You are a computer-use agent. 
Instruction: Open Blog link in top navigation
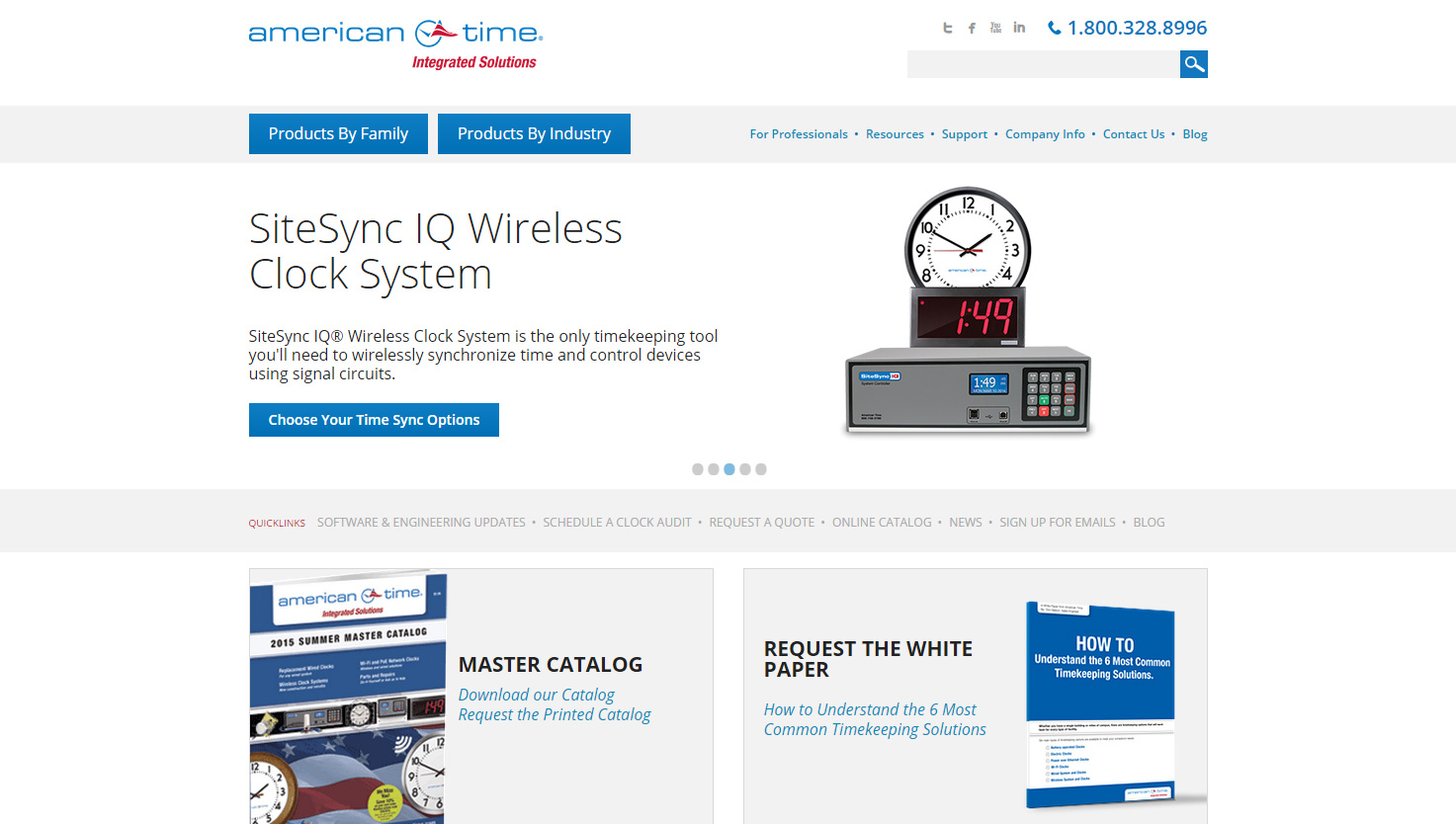tap(1195, 134)
